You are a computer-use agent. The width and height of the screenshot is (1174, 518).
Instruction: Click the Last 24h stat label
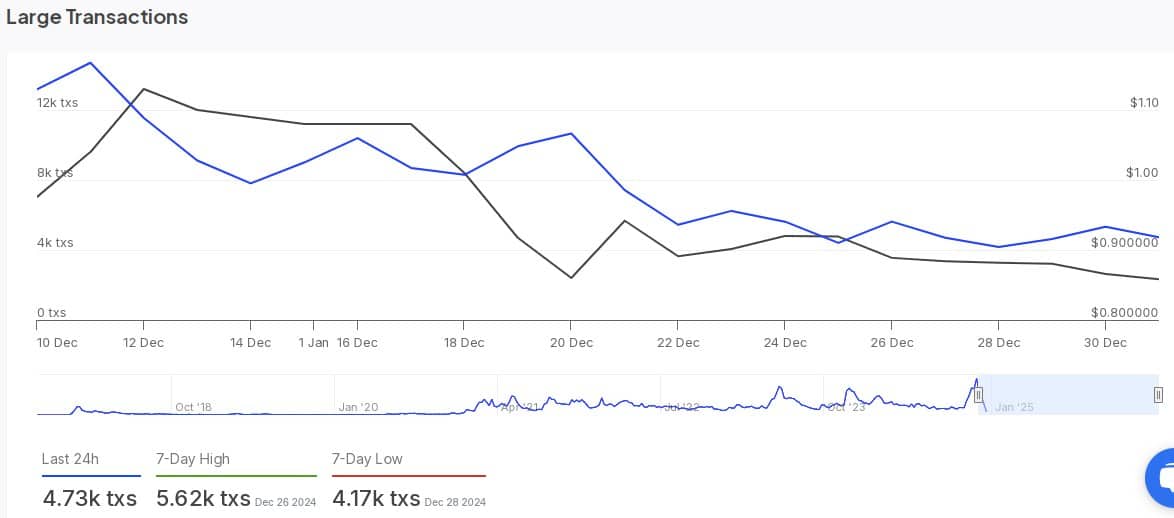click(x=70, y=459)
